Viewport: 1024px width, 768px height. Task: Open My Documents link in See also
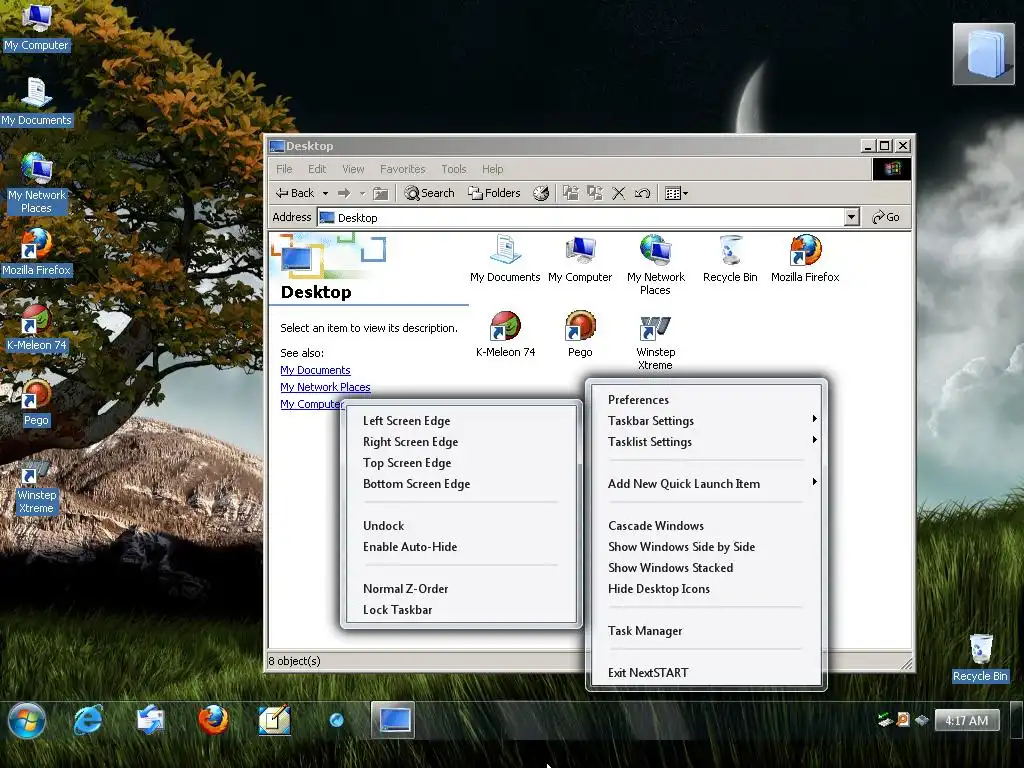[315, 370]
